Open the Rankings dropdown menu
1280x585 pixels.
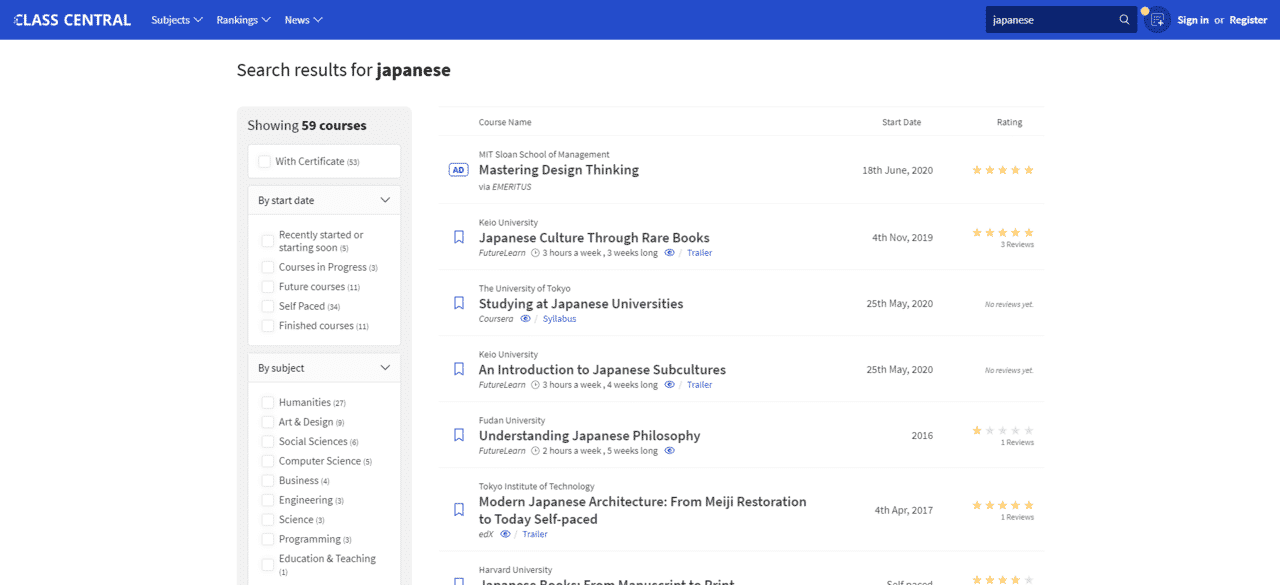point(244,20)
